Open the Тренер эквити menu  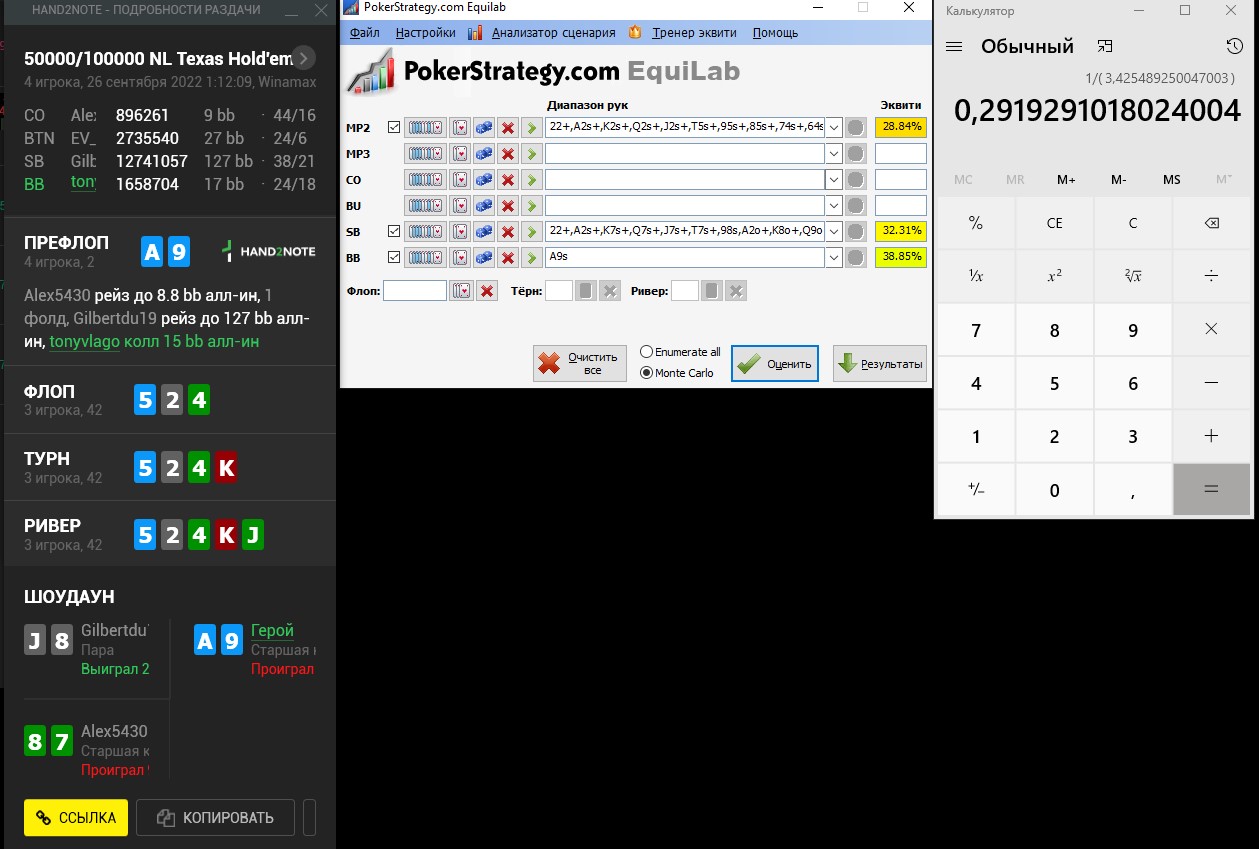point(694,32)
